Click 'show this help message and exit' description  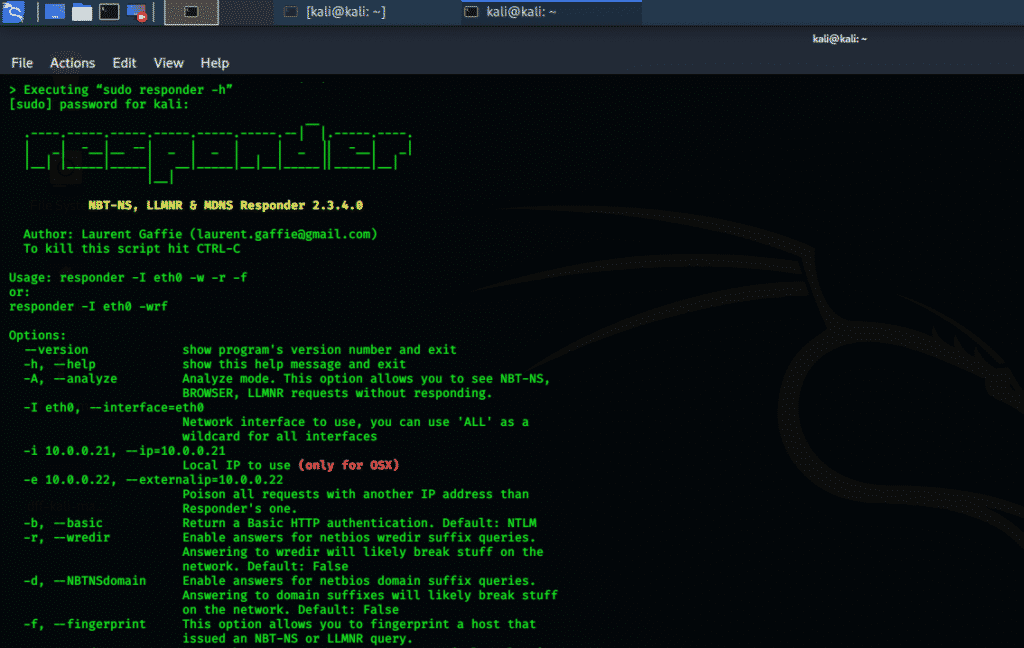click(294, 364)
